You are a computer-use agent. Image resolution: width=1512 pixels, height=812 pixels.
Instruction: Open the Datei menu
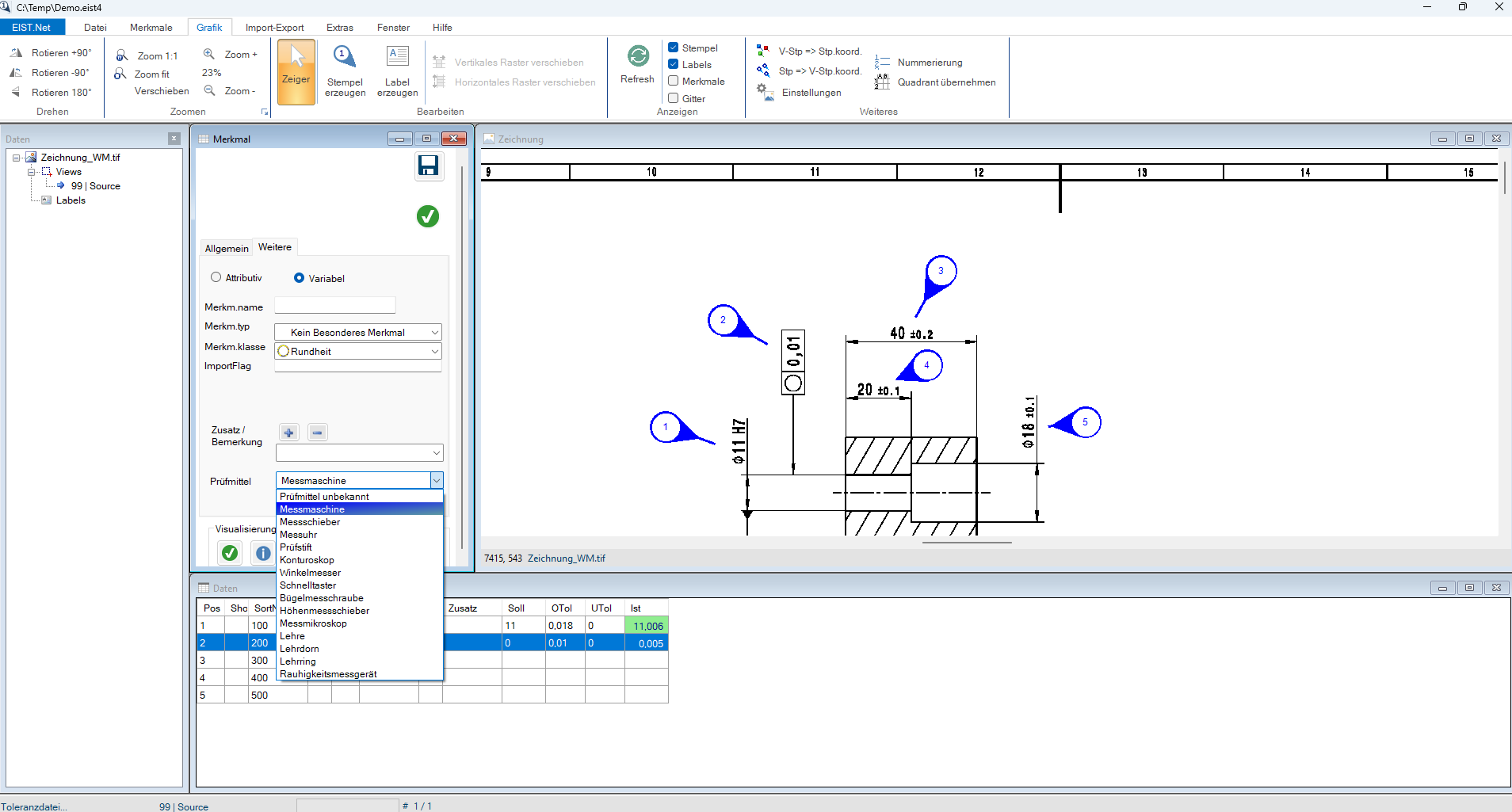(95, 27)
